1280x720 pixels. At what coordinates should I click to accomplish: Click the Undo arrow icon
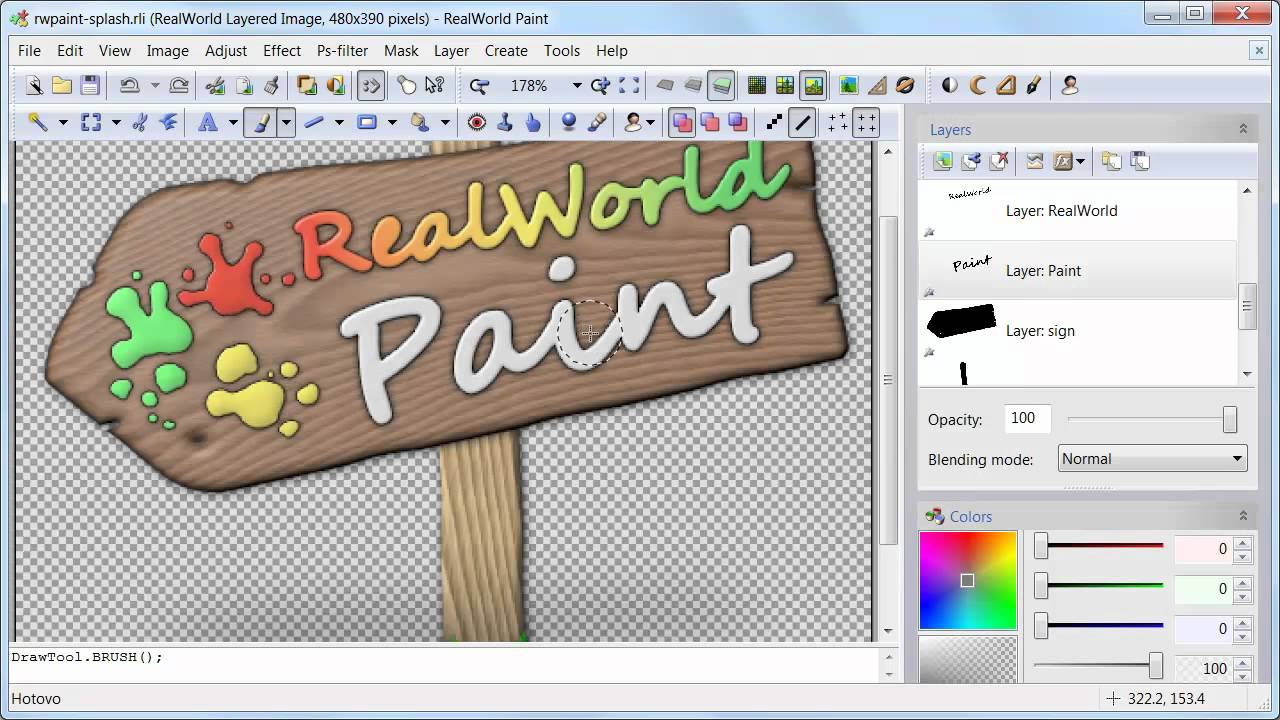(x=129, y=85)
